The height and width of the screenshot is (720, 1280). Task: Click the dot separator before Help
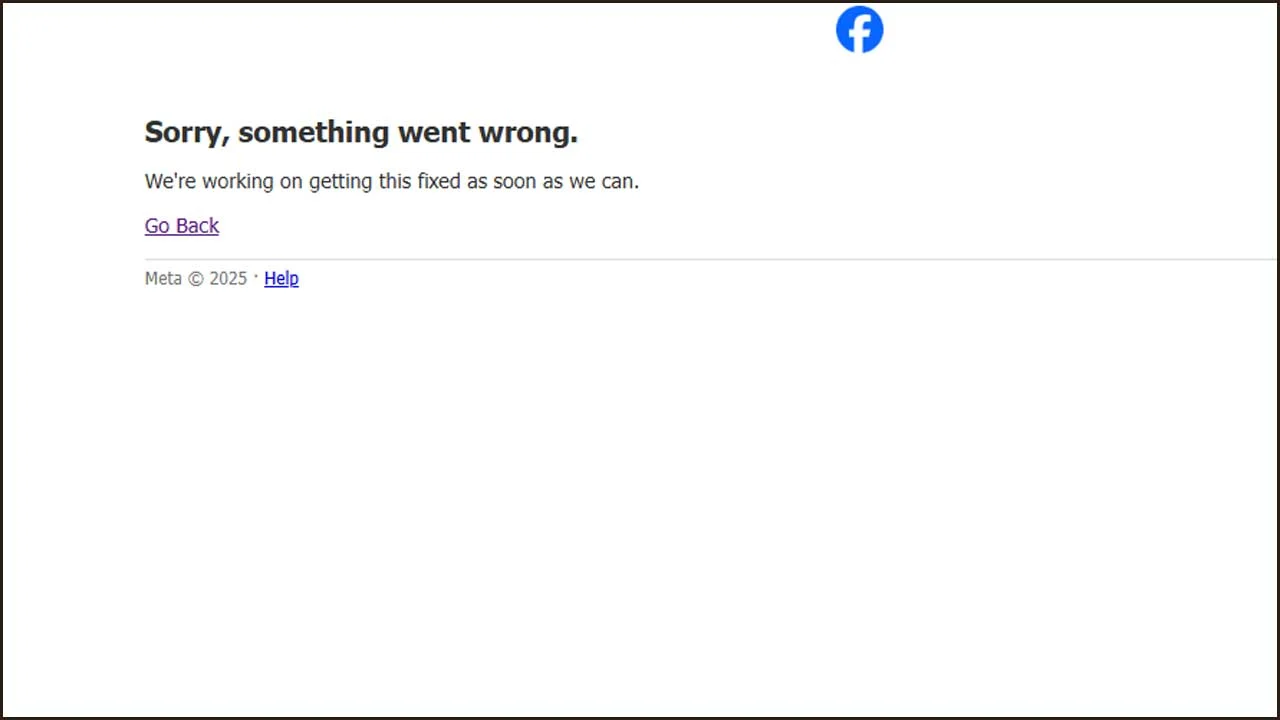click(256, 276)
